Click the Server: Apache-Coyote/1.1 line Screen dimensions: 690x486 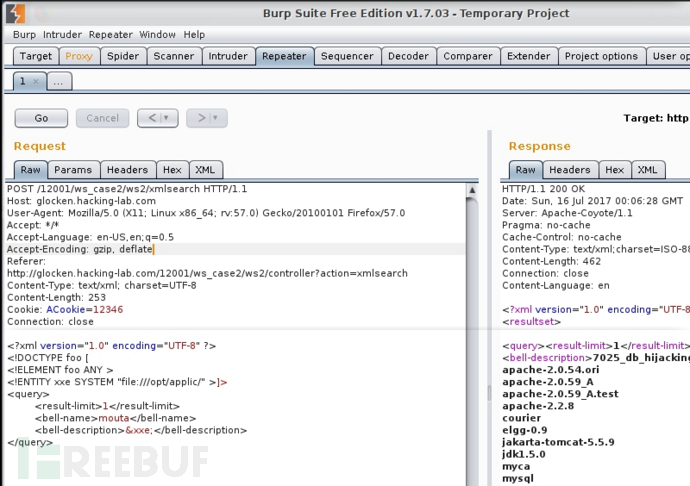pos(567,213)
